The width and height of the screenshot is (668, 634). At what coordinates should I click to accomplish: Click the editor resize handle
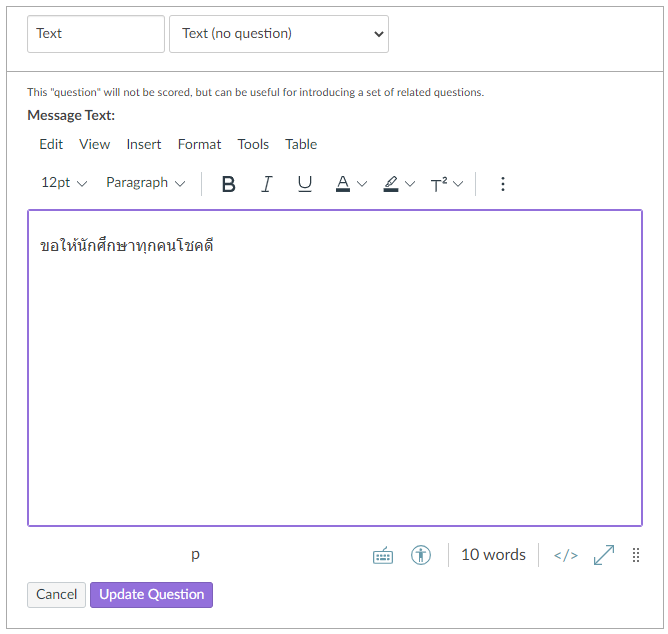click(636, 555)
